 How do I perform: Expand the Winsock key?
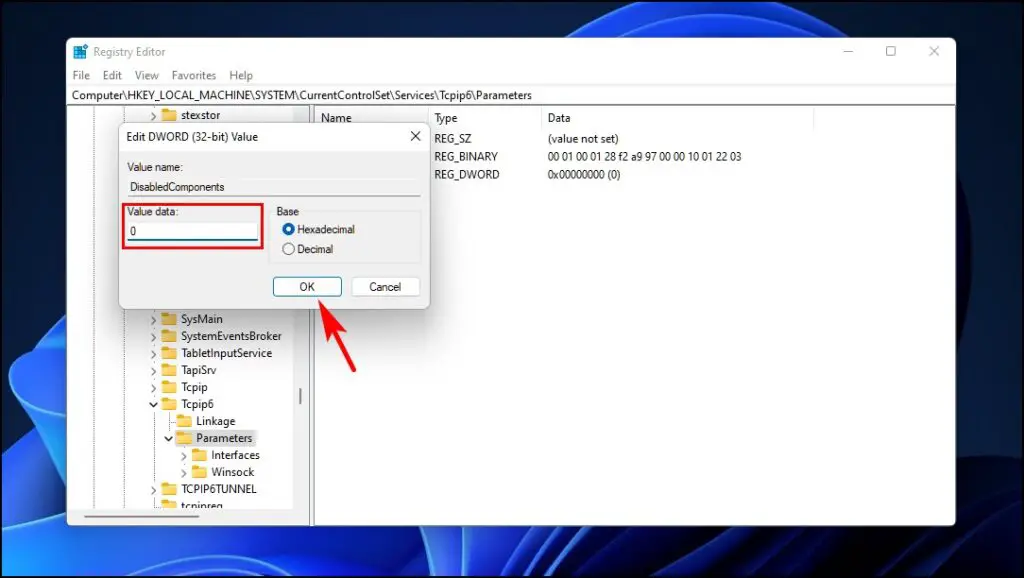pyautogui.click(x=184, y=472)
